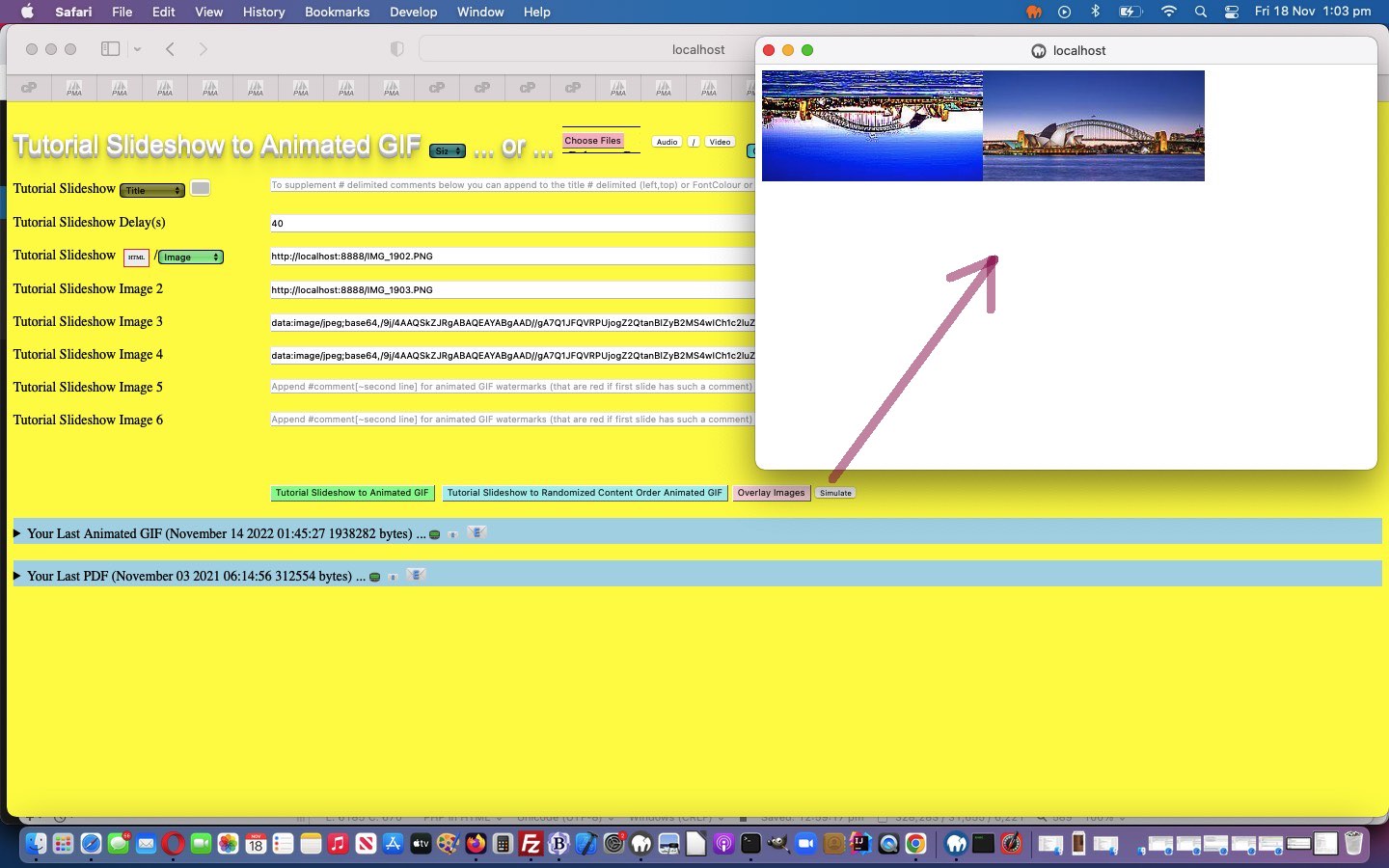Click the Safari back arrow

(x=170, y=49)
